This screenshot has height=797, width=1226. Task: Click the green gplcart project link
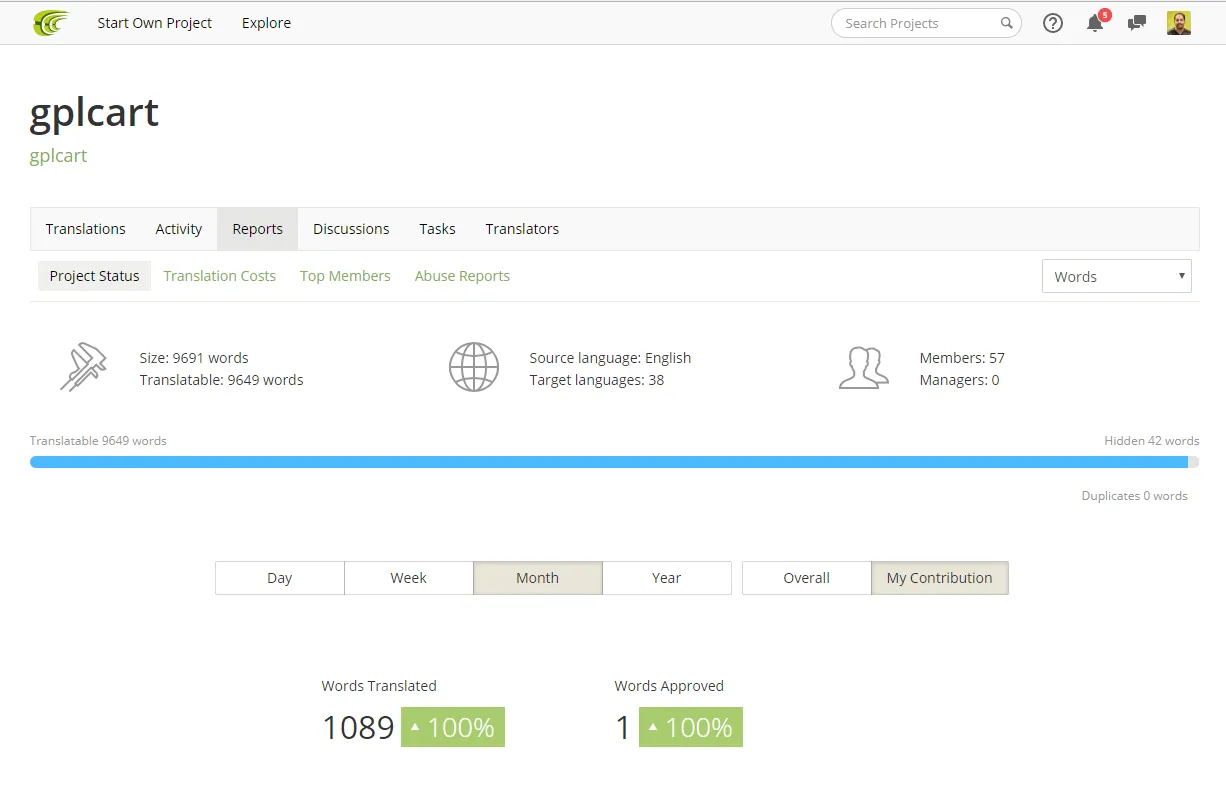pyautogui.click(x=58, y=156)
